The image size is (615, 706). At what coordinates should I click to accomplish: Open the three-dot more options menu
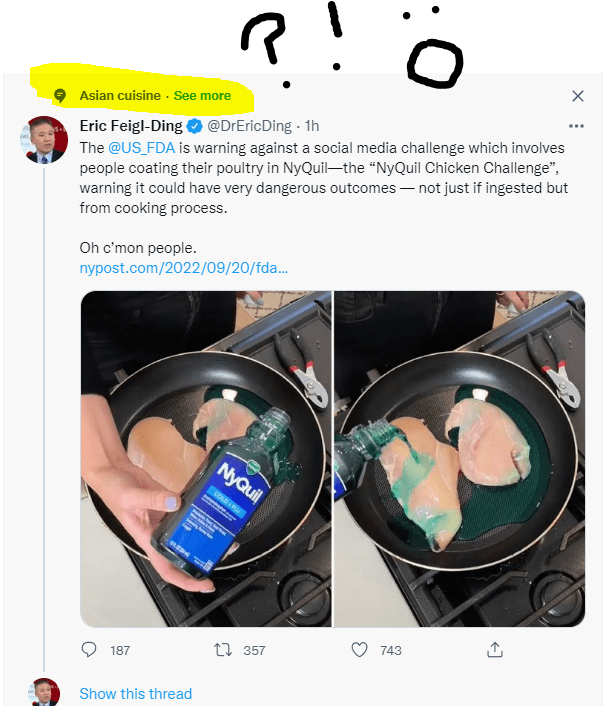tap(576, 126)
